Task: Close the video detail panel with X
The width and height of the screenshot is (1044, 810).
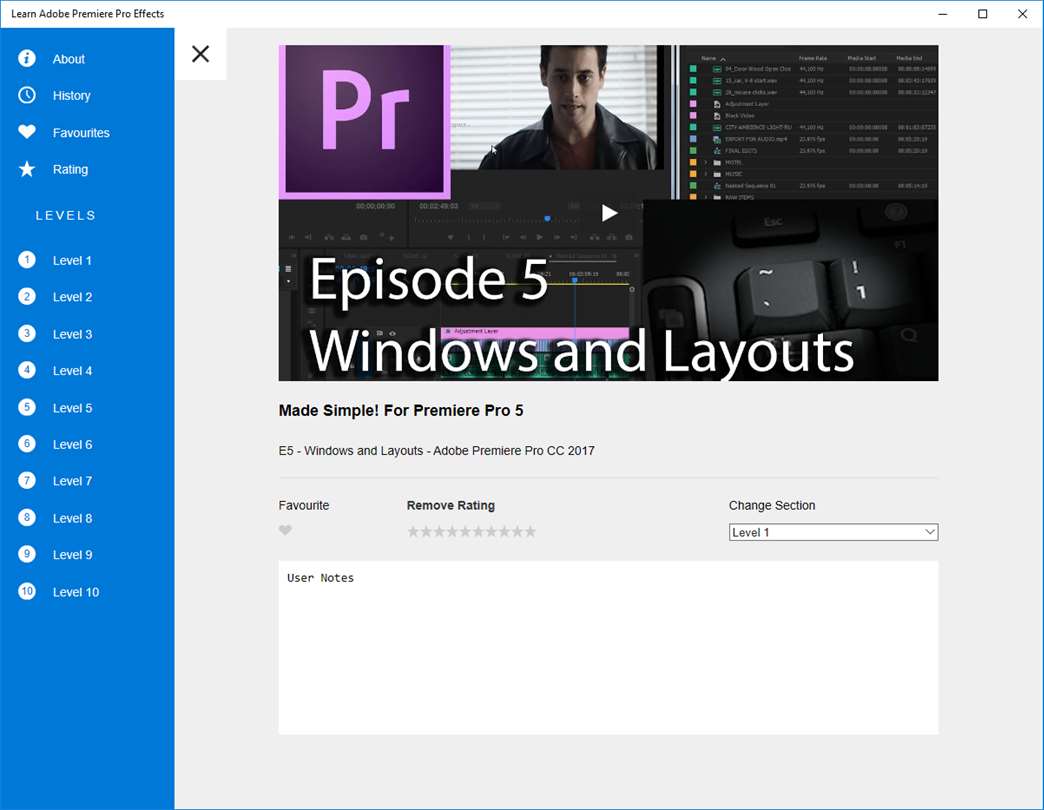Action: tap(200, 54)
